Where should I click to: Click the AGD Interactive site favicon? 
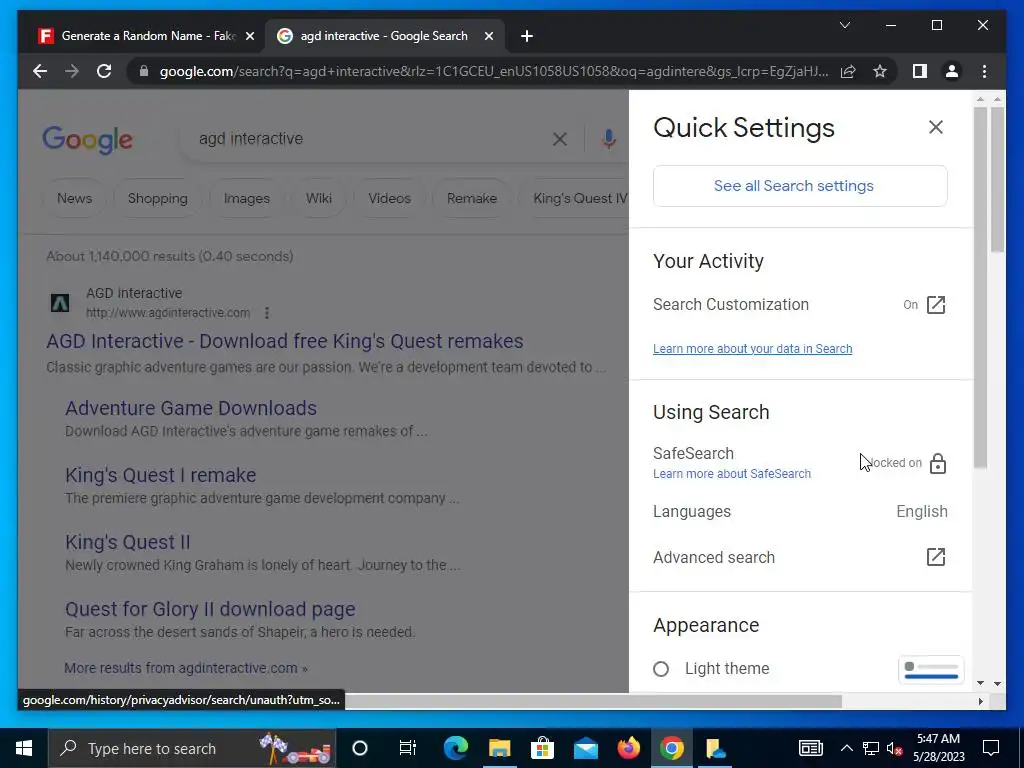pos(60,303)
